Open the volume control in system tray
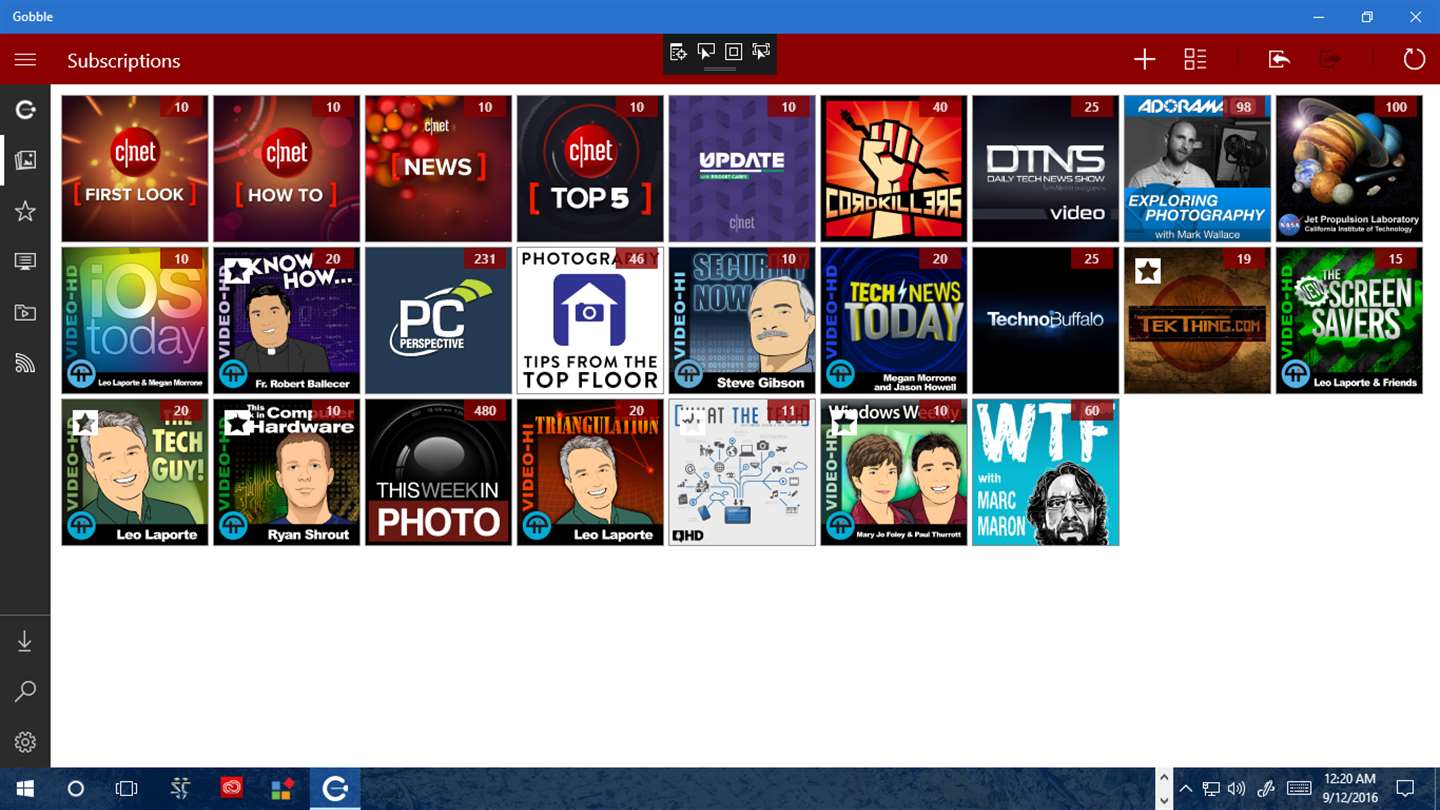 point(1237,789)
